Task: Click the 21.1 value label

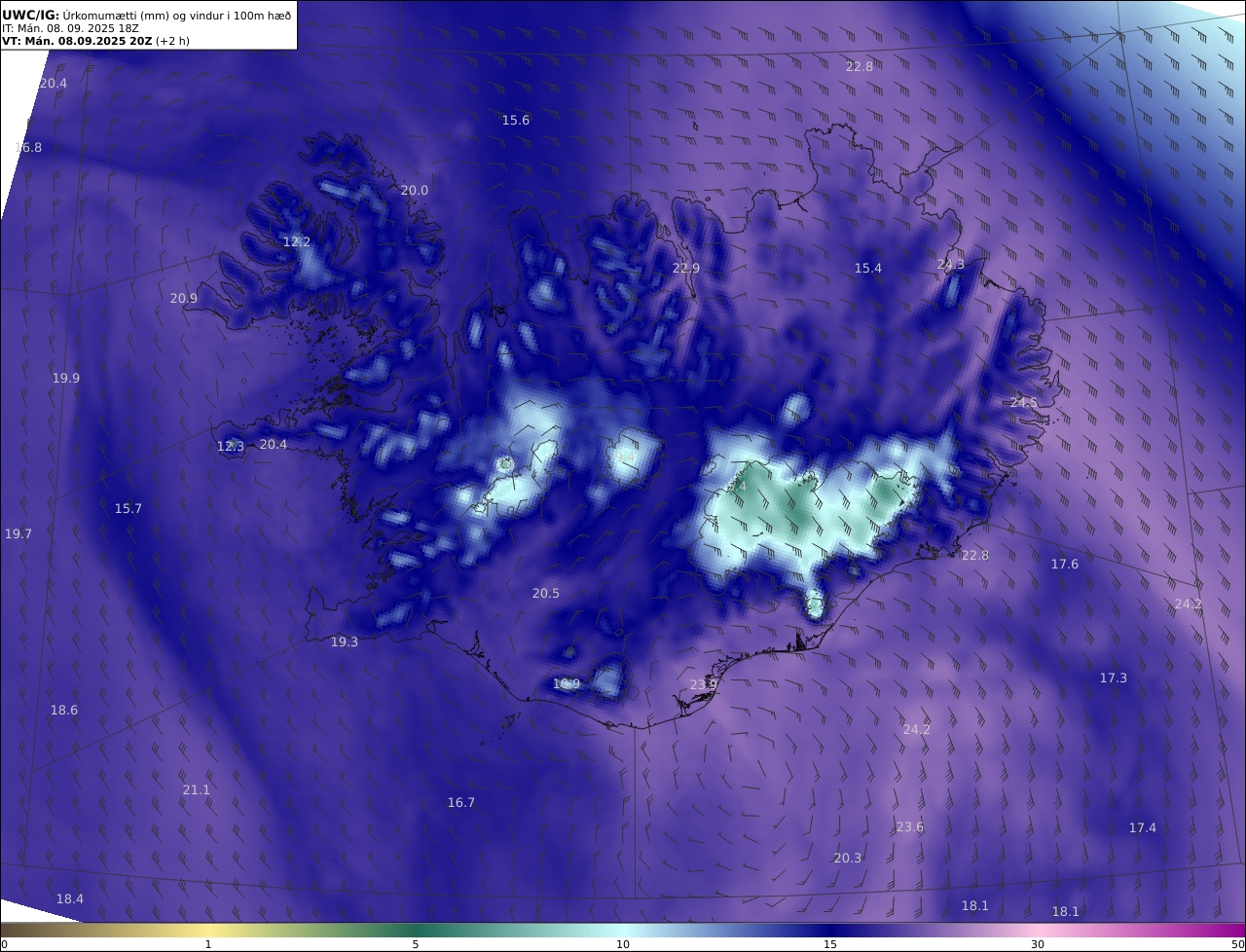Action: point(197,790)
